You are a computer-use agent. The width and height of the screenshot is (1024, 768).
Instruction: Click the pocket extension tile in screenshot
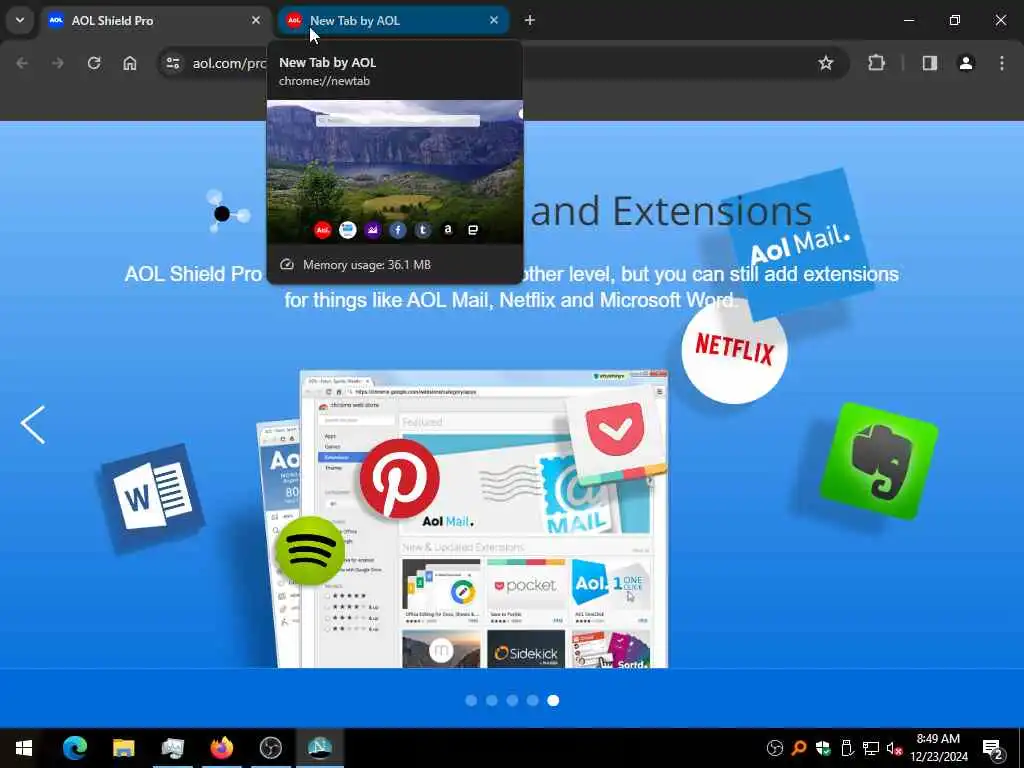[x=526, y=590]
